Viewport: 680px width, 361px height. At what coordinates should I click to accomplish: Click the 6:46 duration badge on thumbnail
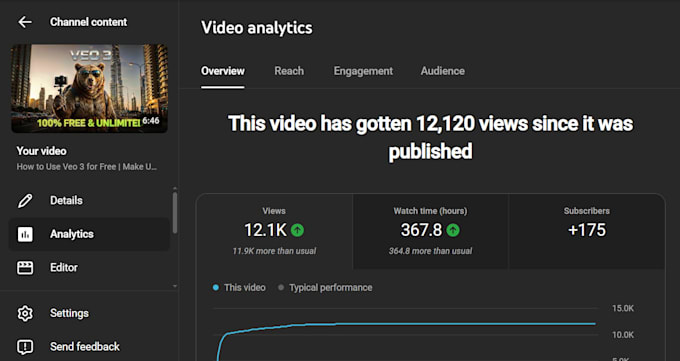point(151,121)
